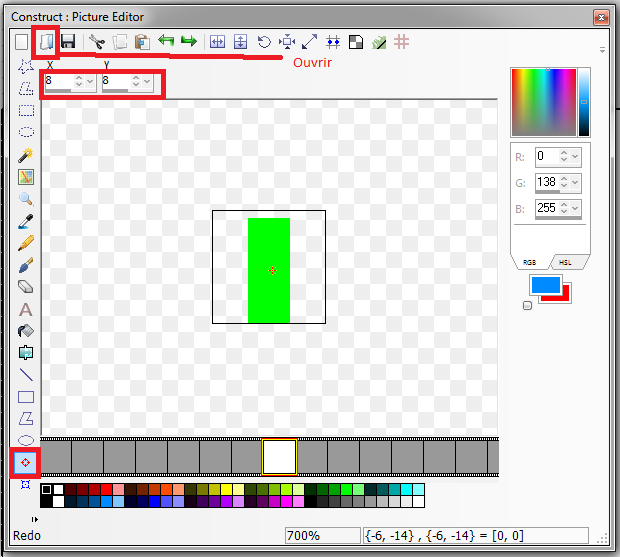Close the Picture Editor window
620x557 pixels.
(601, 17)
